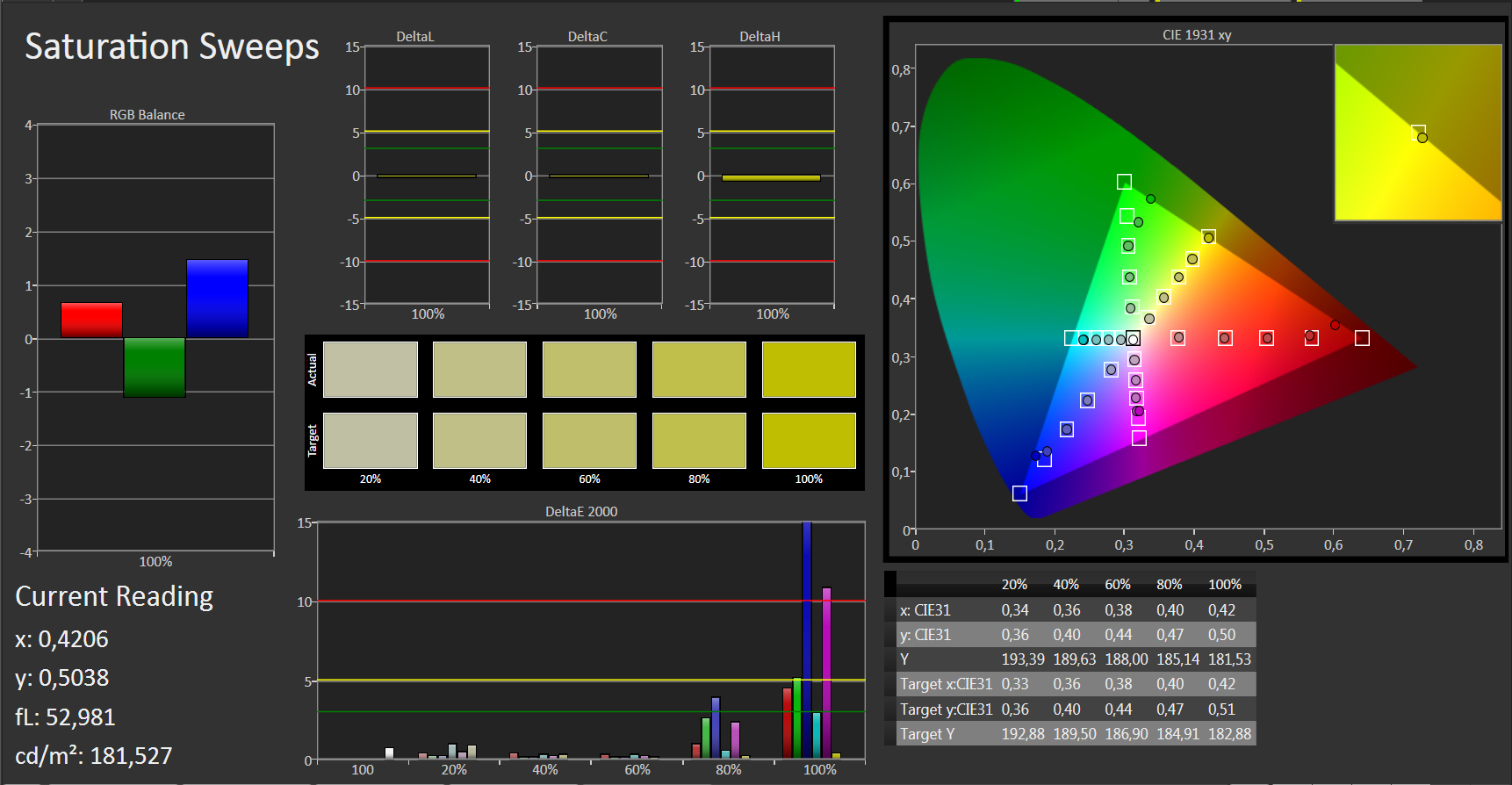The width and height of the screenshot is (1512, 785).
Task: Click the Target y:CIE31 cell reading 0,51
Action: 1221,709
